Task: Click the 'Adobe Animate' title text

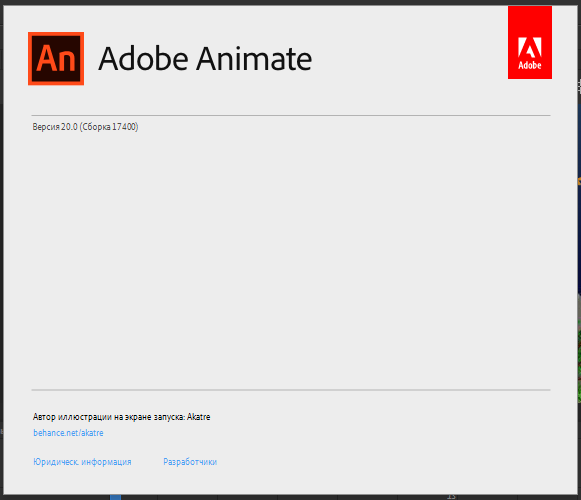Action: point(205,59)
